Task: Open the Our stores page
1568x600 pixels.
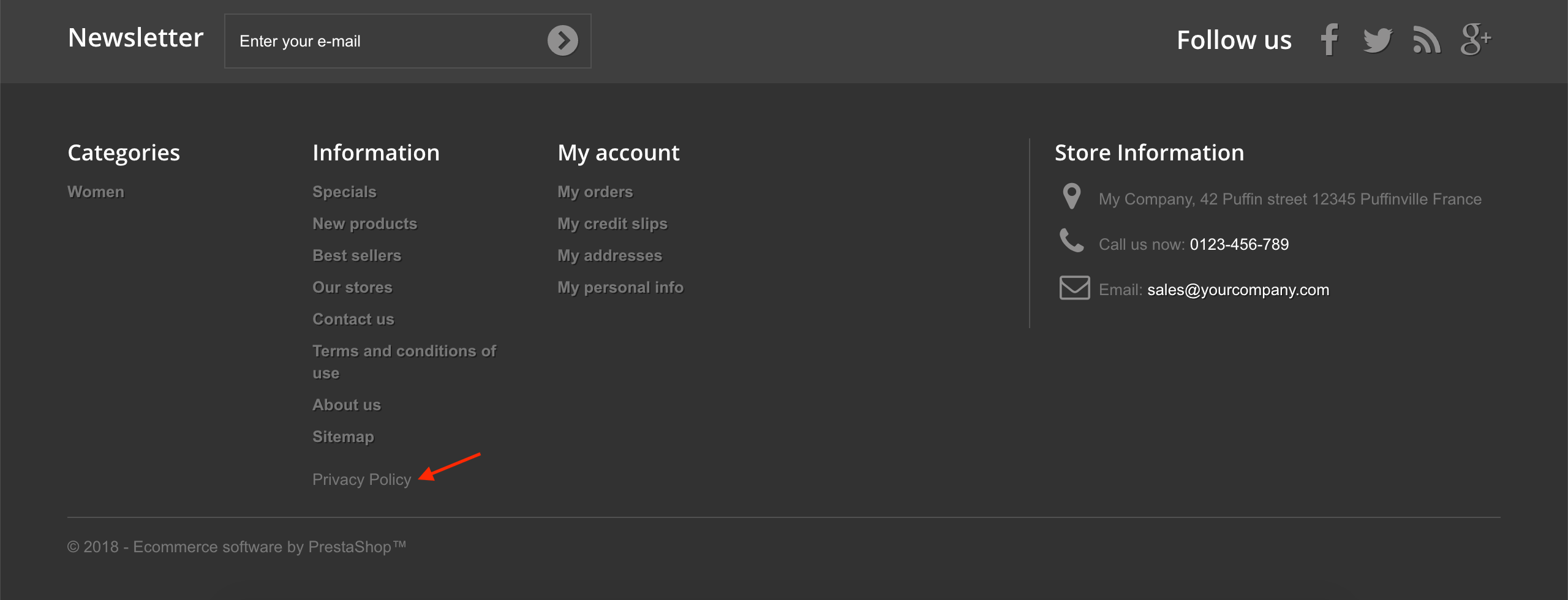Action: click(353, 287)
